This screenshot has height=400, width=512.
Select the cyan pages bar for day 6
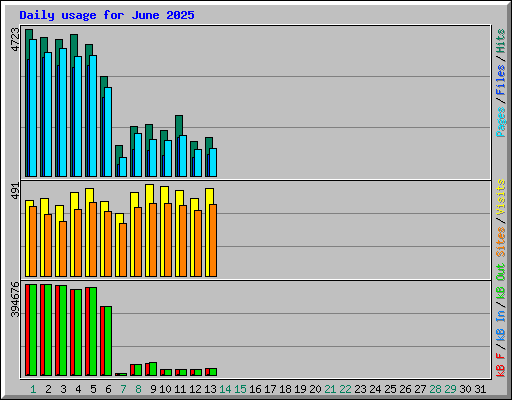coord(108,132)
